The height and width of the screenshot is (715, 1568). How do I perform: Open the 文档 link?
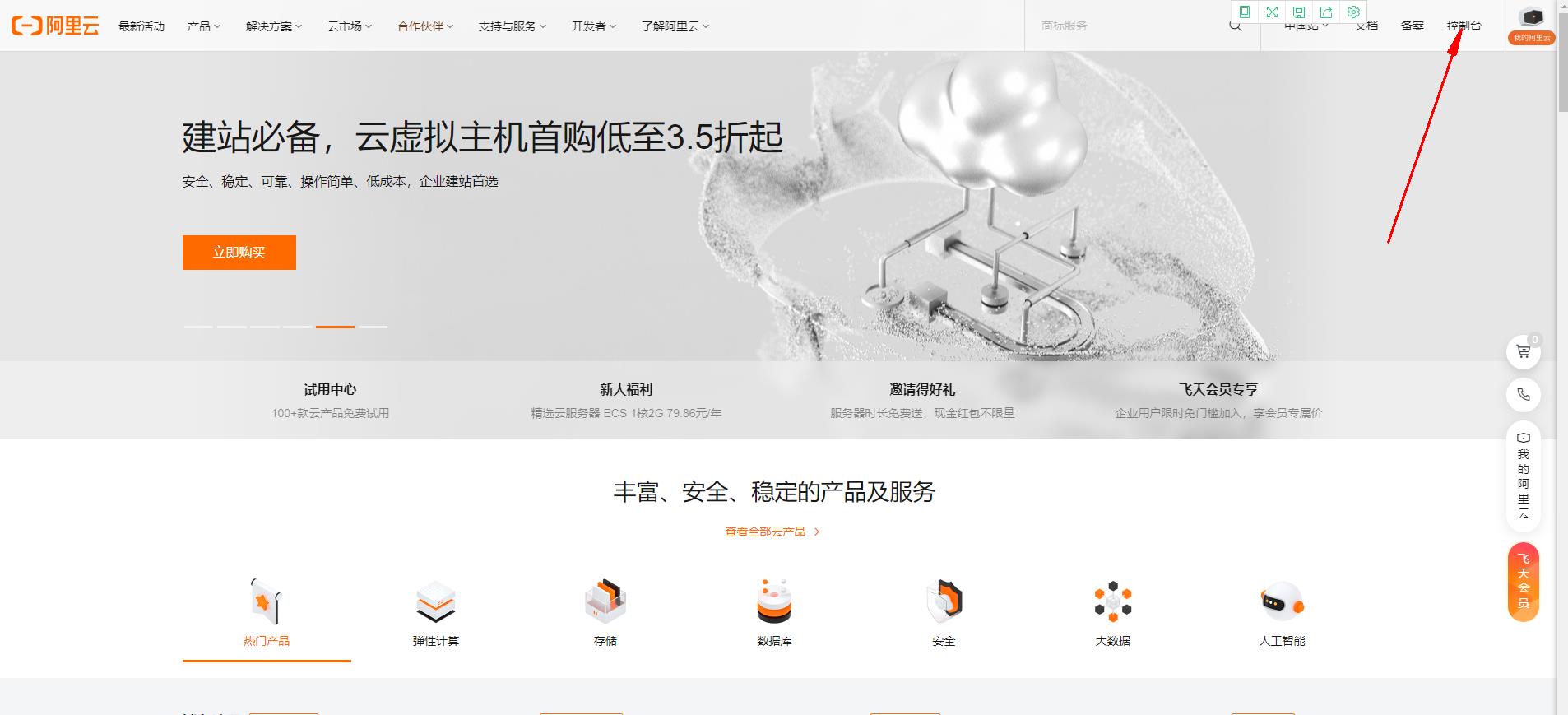coord(1366,26)
